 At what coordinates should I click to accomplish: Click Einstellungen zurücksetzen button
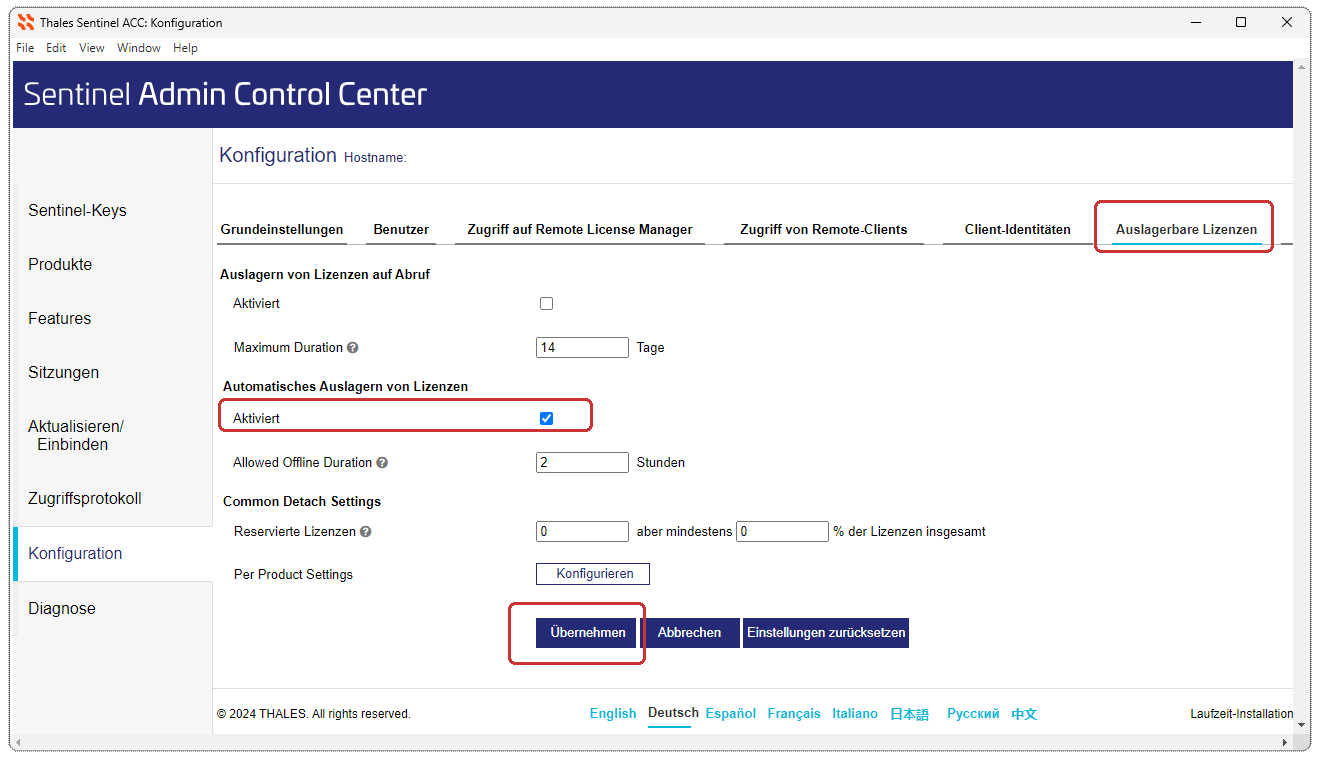pos(825,633)
